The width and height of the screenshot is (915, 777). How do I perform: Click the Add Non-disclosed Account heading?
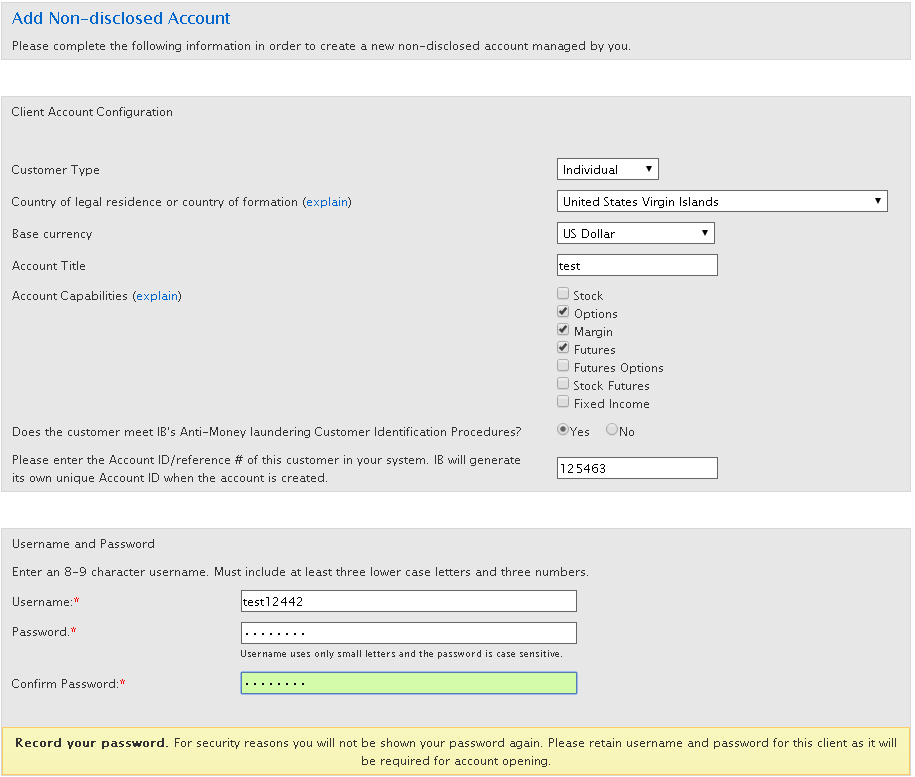121,19
